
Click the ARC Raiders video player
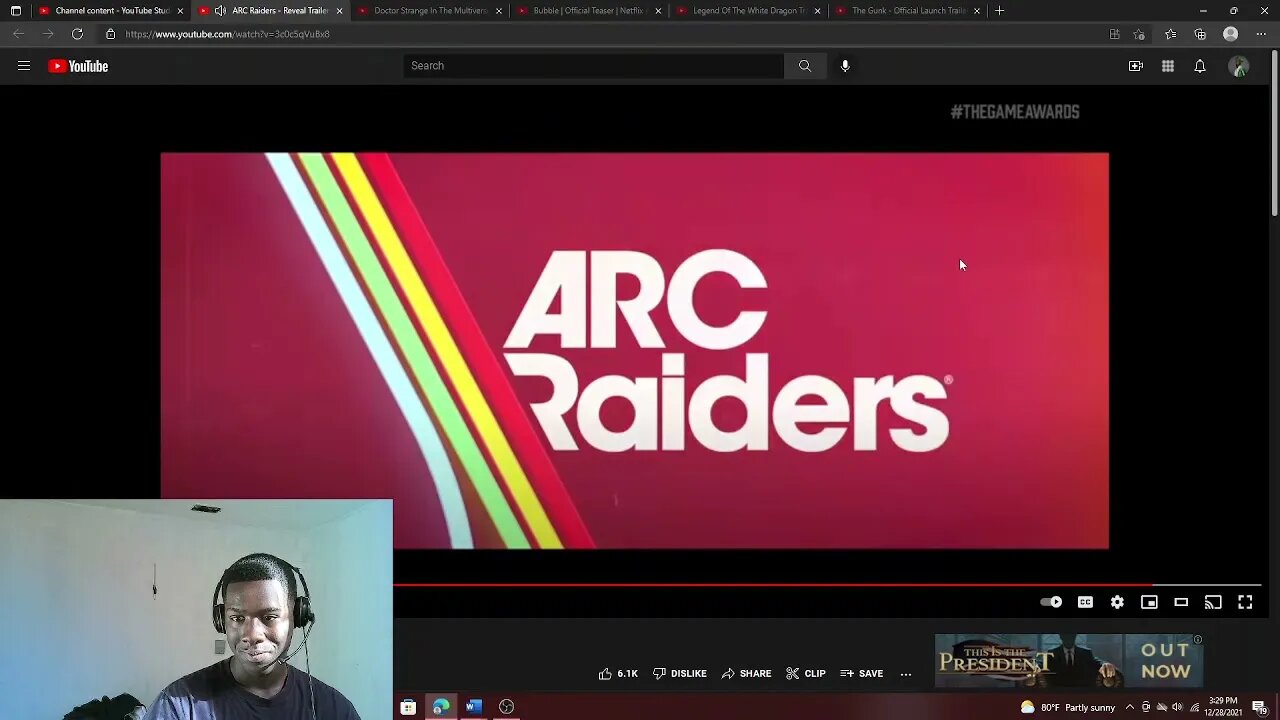(634, 350)
